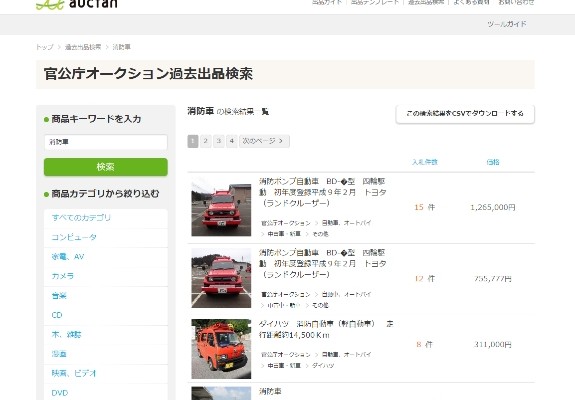This screenshot has height=400, width=575.
Task: Open the bottom 消防車 listing title
Action: pyautogui.click(x=270, y=392)
